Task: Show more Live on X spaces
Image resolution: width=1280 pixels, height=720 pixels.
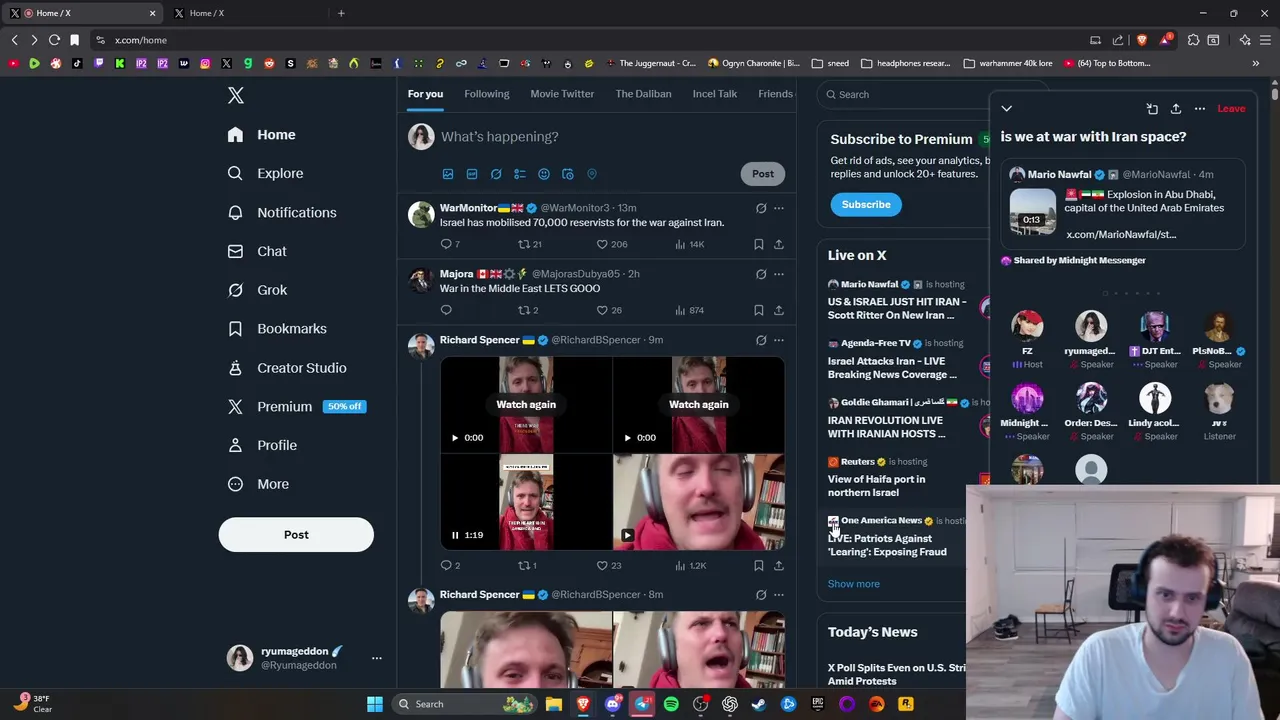Action: tap(854, 584)
